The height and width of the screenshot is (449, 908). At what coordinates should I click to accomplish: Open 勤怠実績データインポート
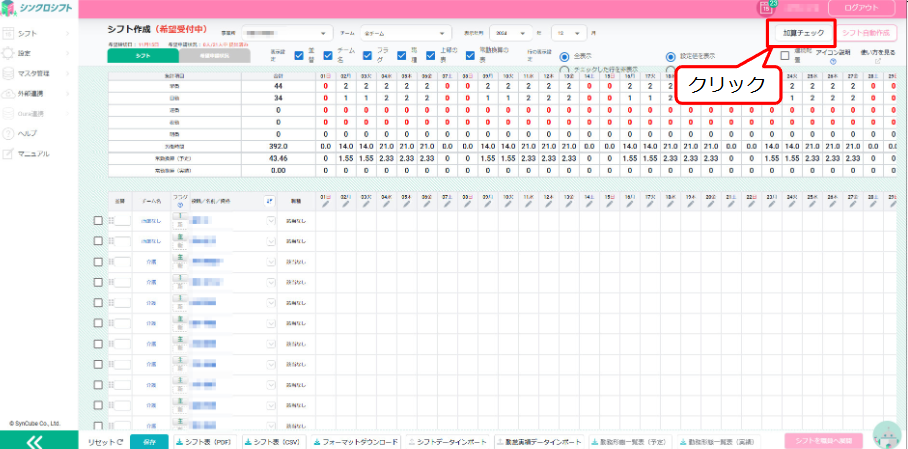coord(539,441)
